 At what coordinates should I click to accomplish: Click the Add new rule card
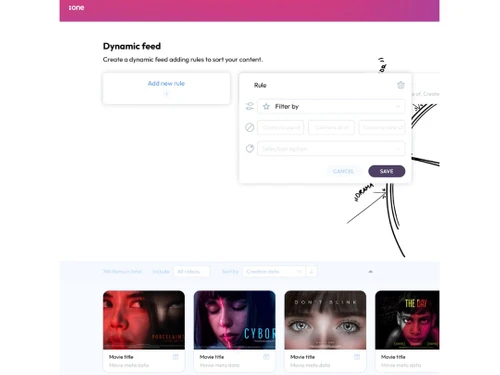tap(166, 88)
